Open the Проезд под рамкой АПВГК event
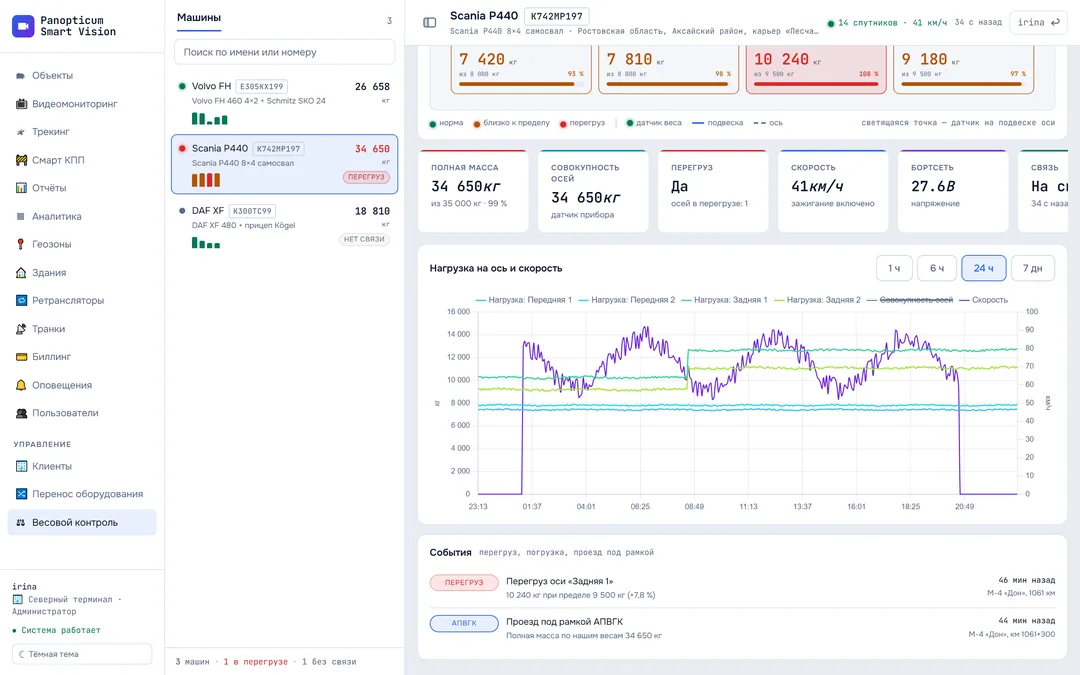The width and height of the screenshot is (1080, 675). coord(742,627)
